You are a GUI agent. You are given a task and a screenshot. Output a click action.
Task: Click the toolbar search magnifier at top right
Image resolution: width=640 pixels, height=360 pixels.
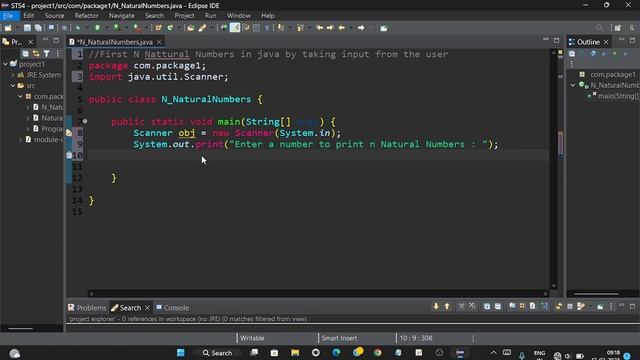tap(599, 28)
